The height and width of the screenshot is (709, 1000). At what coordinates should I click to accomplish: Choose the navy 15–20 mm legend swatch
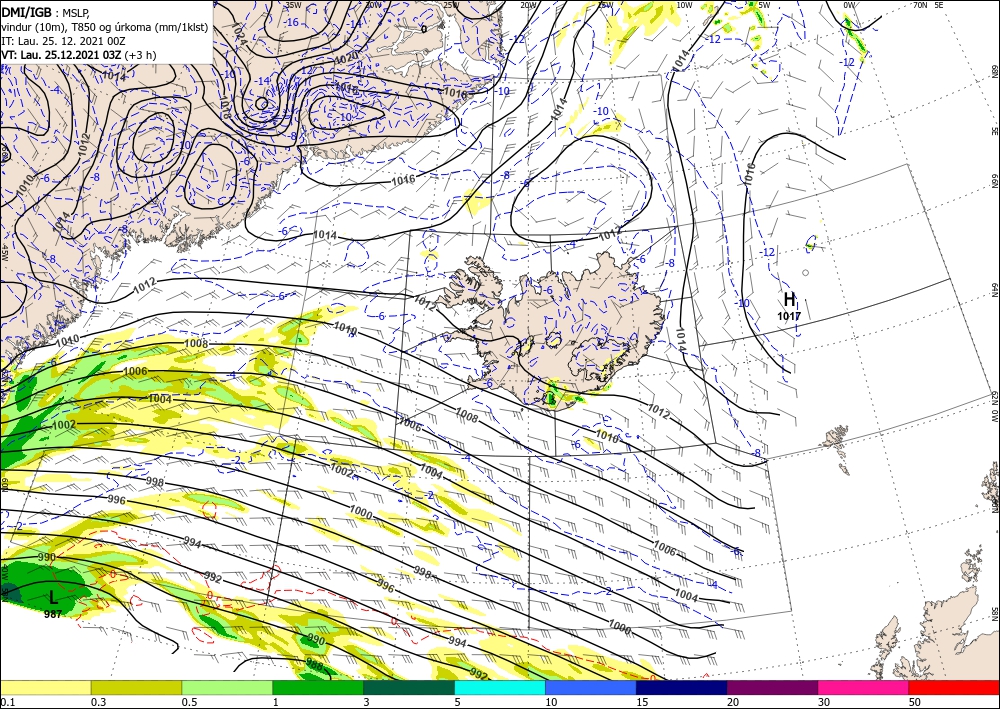tap(682, 687)
